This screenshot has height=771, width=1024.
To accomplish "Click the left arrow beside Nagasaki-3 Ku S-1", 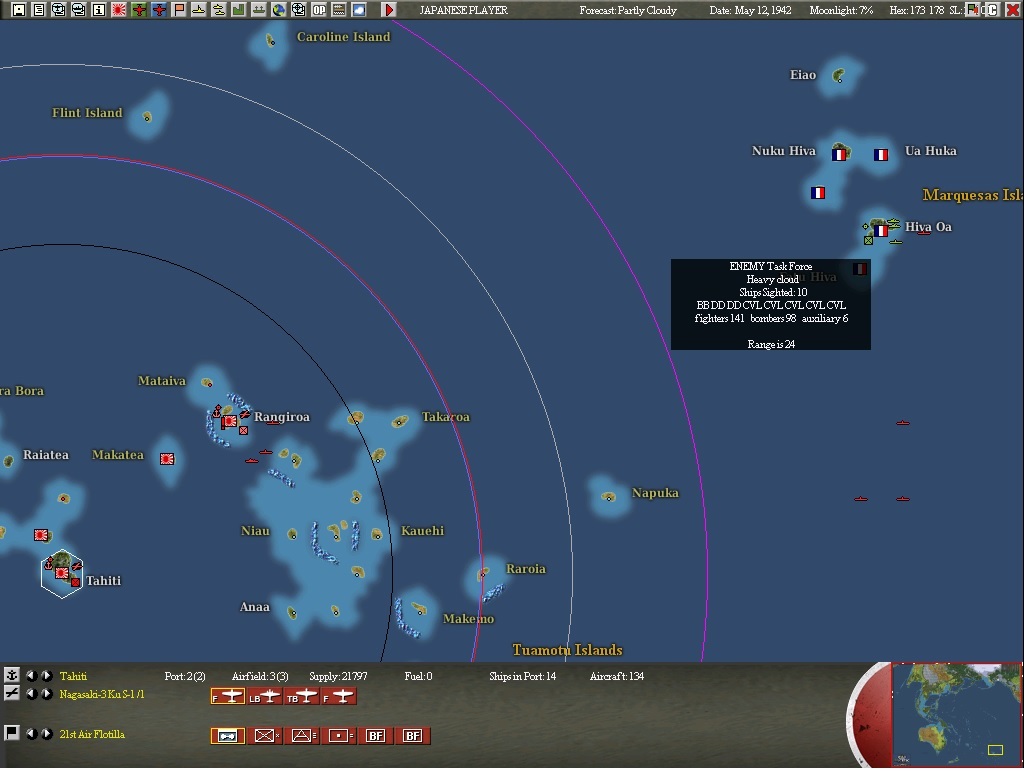I will [x=32, y=695].
